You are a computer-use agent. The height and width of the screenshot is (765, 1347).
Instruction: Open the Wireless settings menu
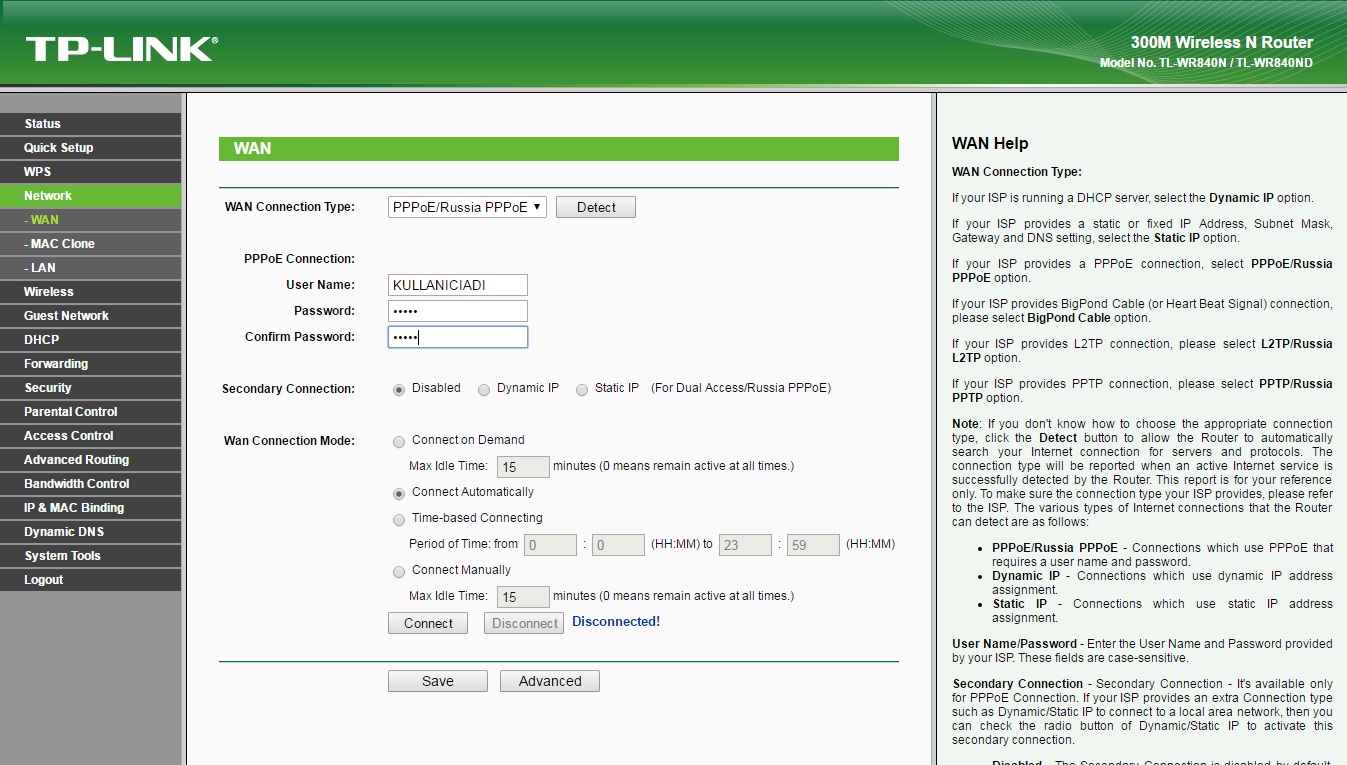(x=90, y=292)
